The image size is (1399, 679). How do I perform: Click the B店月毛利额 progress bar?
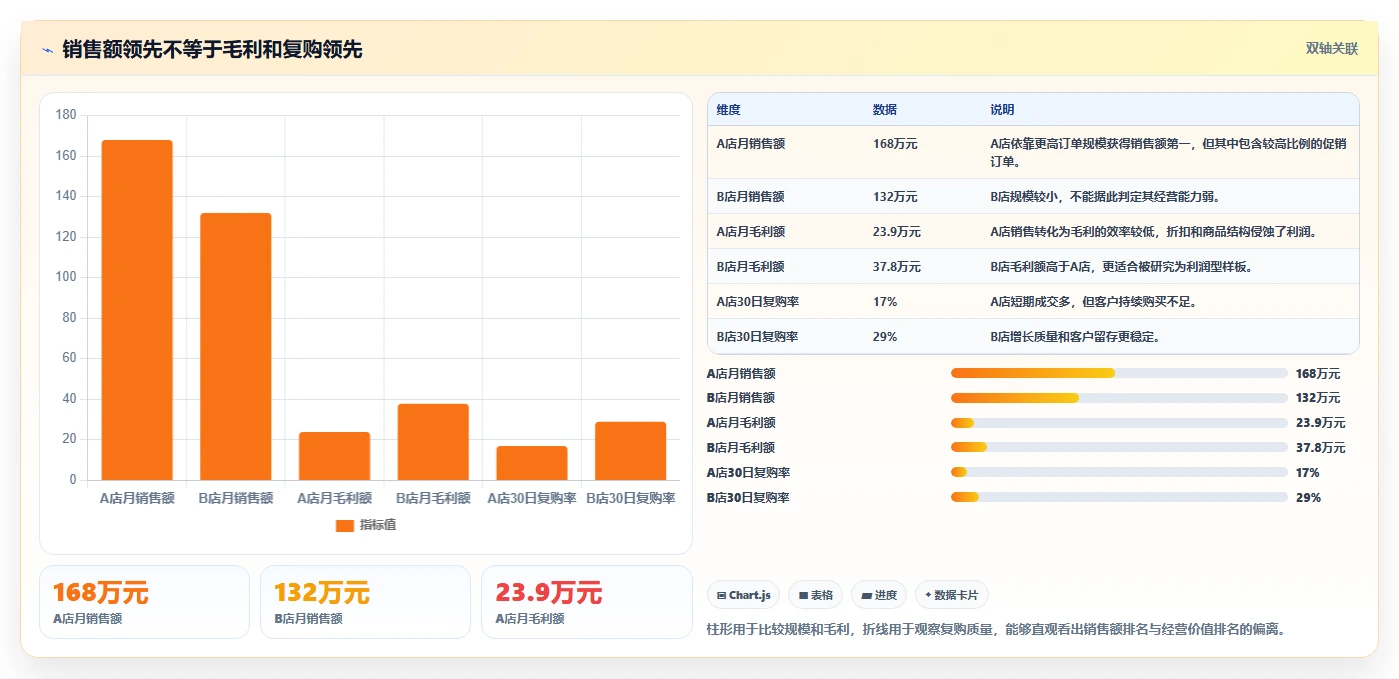1119,447
